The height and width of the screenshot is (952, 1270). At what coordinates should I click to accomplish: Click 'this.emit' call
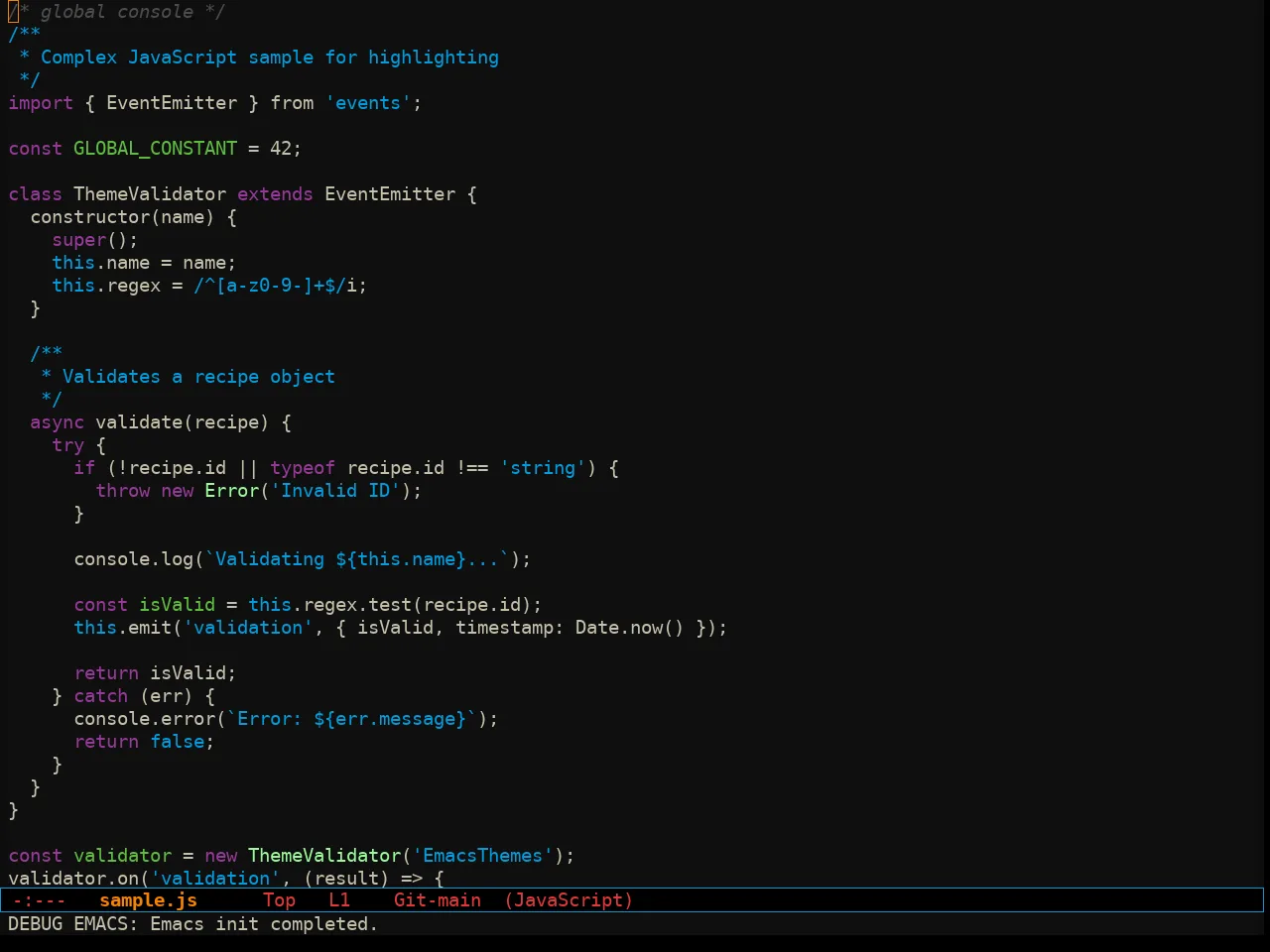coord(122,628)
